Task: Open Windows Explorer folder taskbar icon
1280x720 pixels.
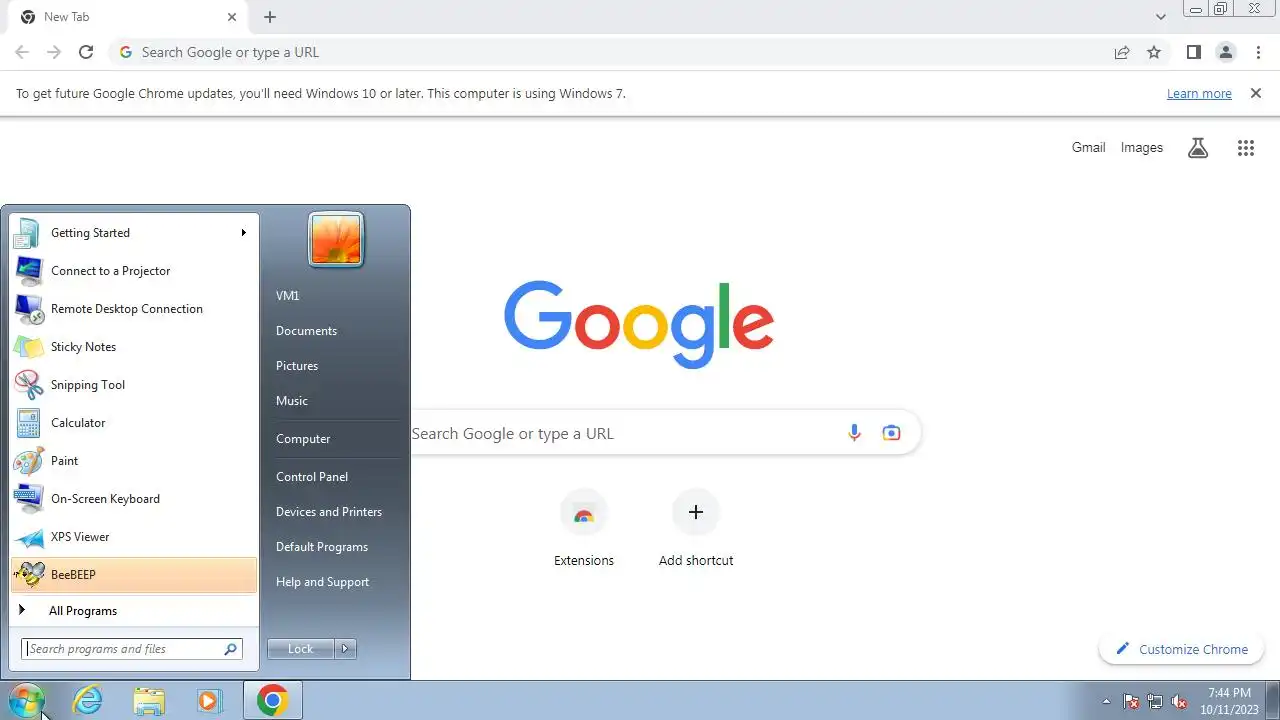Action: (x=149, y=701)
